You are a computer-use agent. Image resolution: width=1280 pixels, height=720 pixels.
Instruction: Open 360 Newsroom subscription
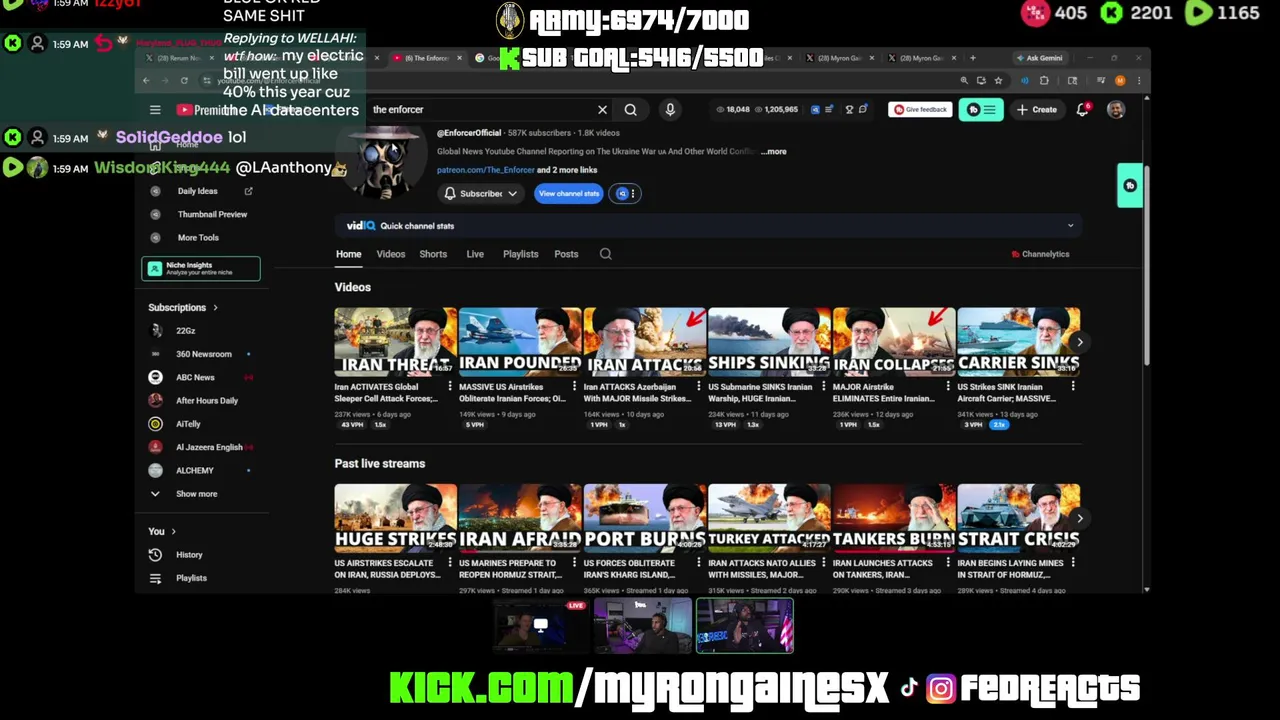point(203,354)
